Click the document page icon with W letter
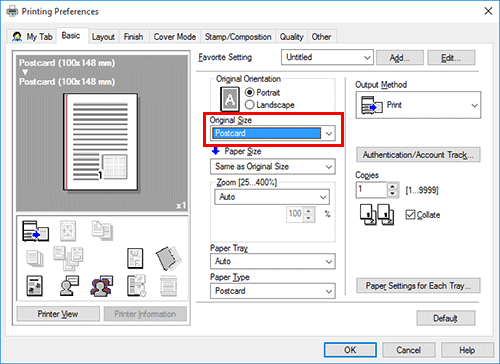500x364 pixels. pos(135,258)
